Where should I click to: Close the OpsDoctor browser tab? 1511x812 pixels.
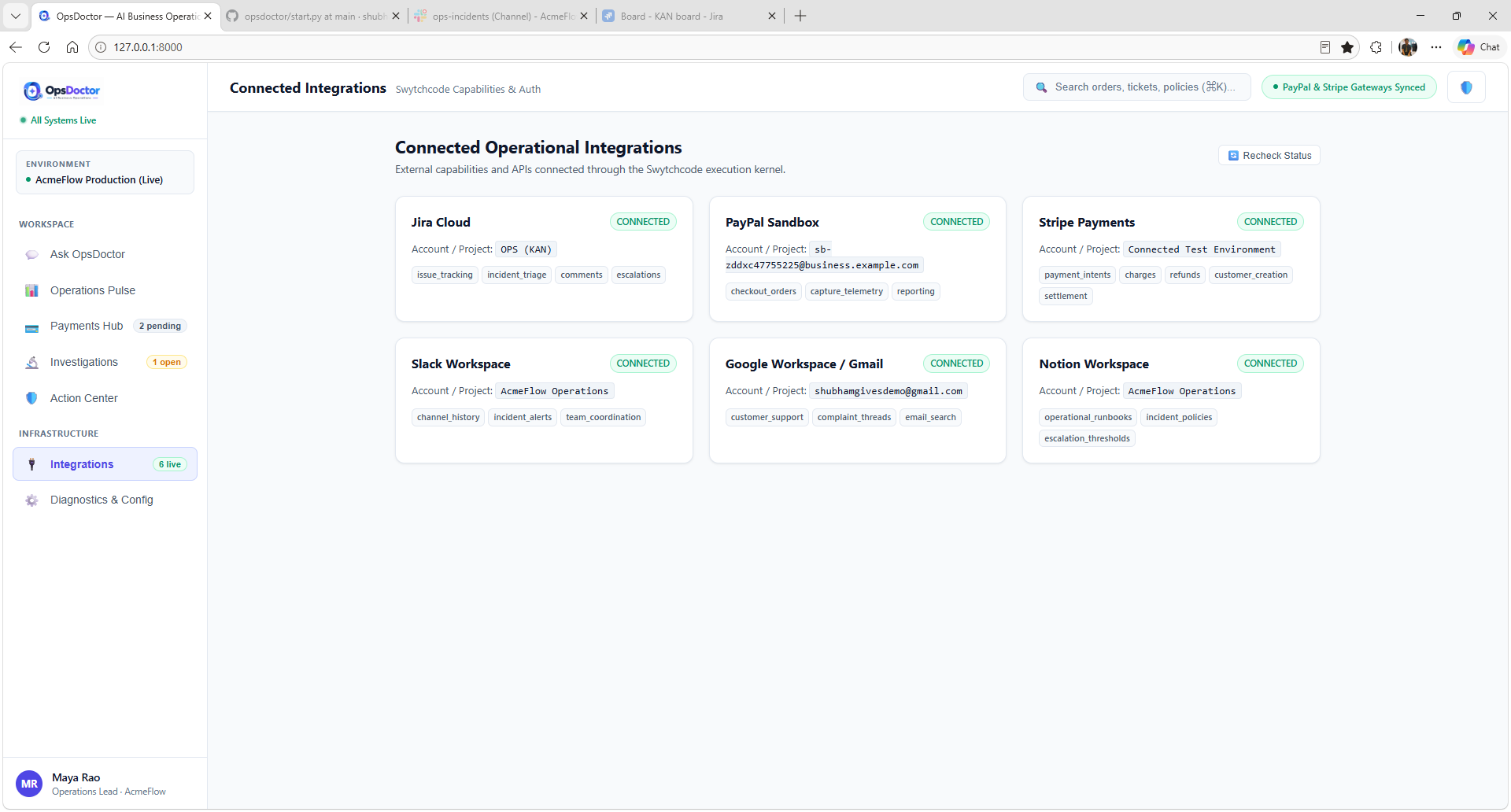208,16
